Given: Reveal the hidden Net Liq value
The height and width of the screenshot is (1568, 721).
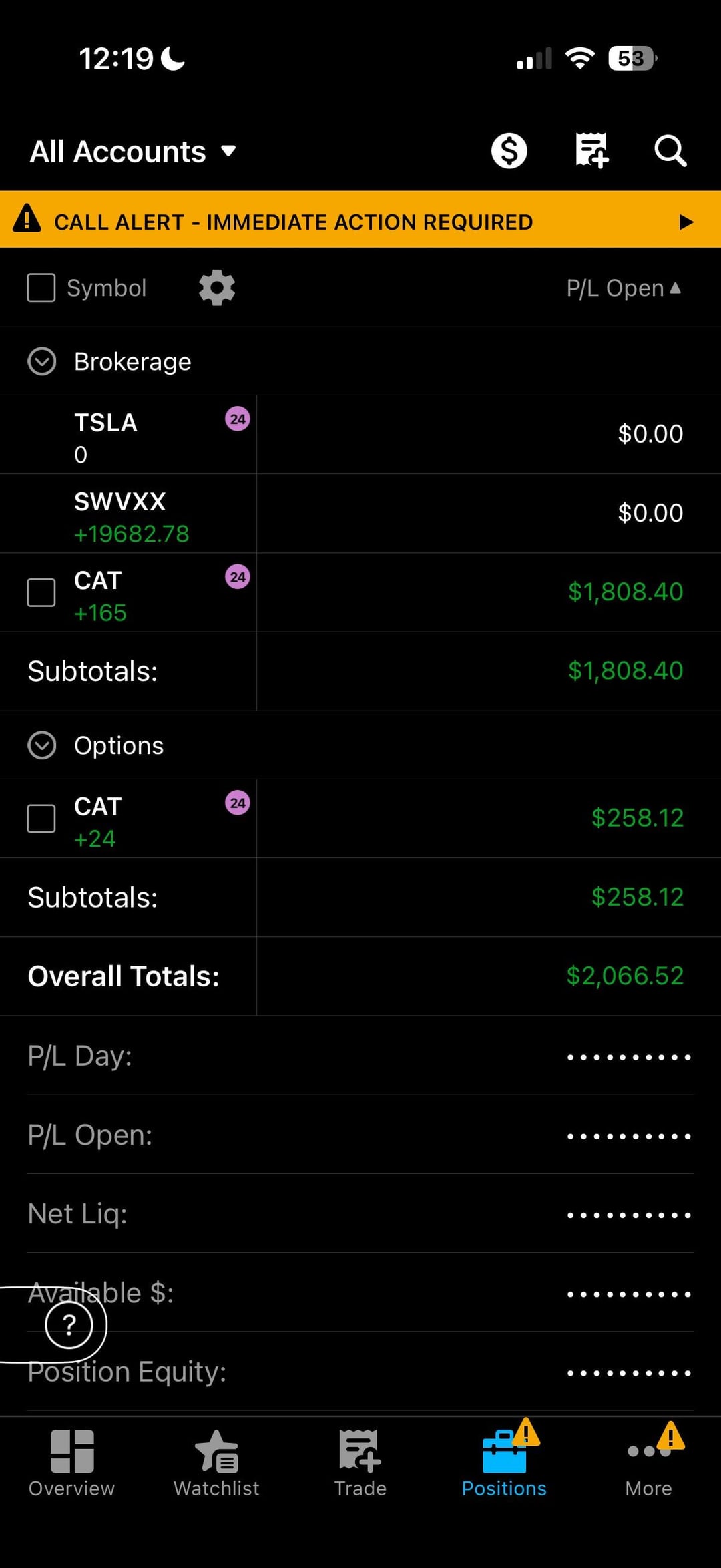Looking at the screenshot, I should point(628,1215).
